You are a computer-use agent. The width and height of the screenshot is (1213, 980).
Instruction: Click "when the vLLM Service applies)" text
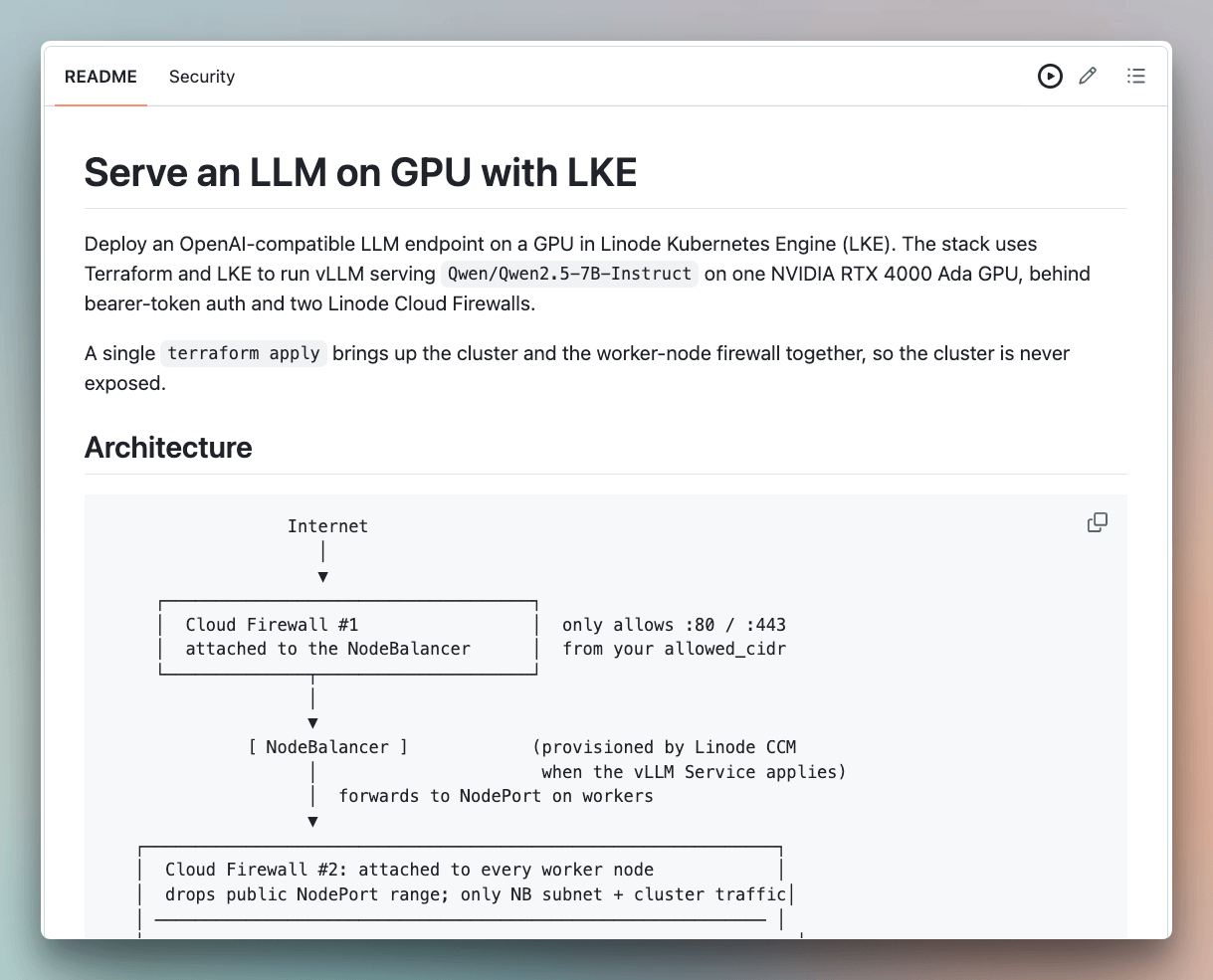694,772
